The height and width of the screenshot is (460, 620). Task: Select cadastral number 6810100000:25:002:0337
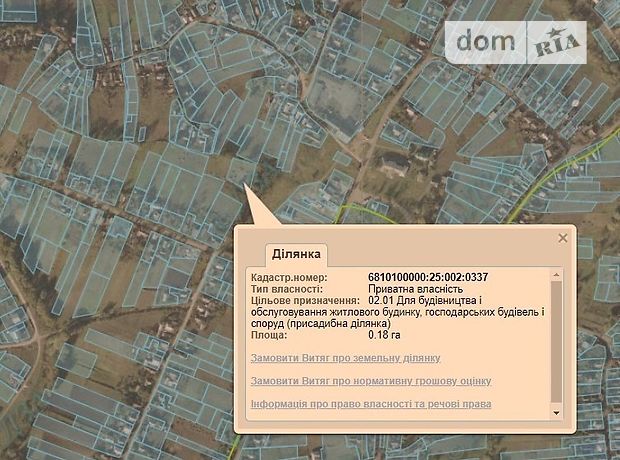(428, 277)
